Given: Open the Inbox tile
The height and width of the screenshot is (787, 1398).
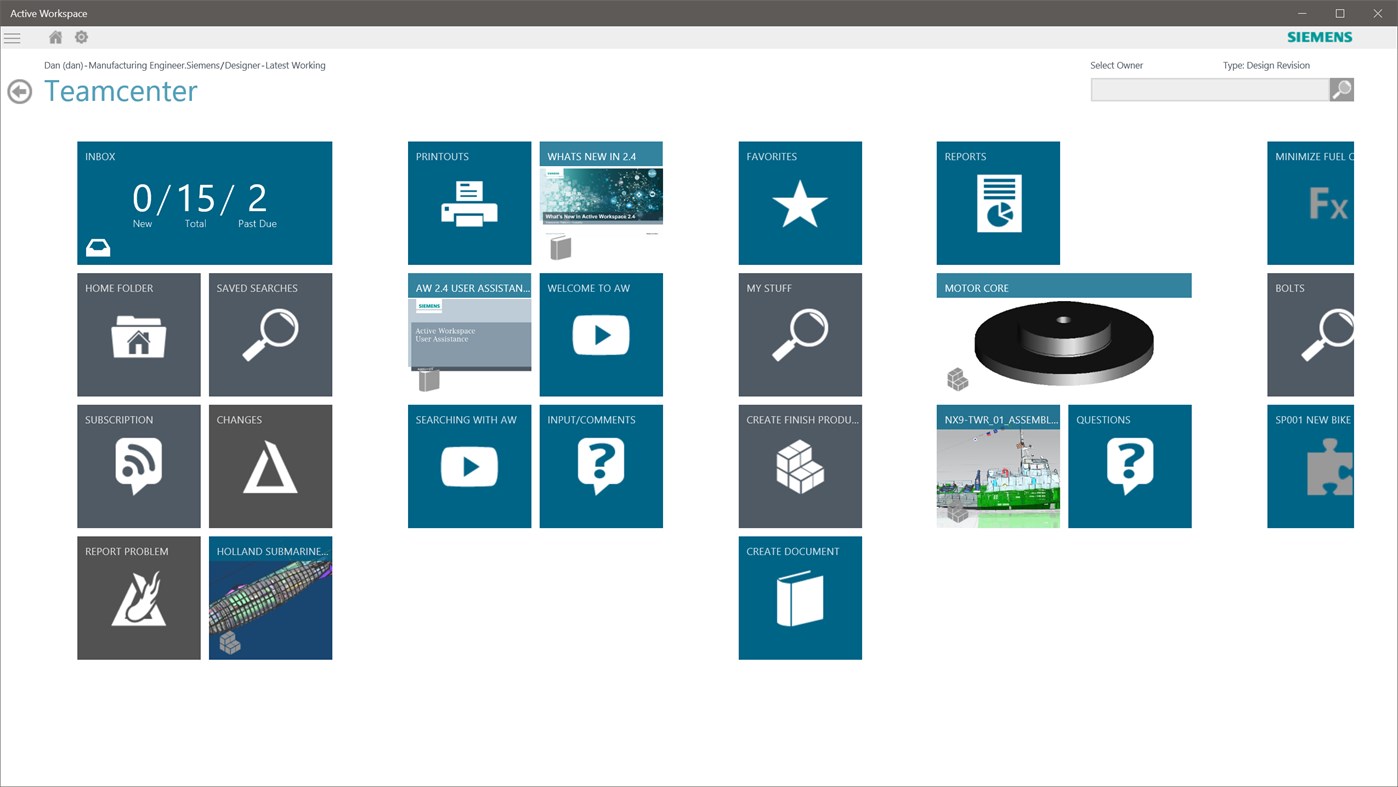Looking at the screenshot, I should point(204,202).
